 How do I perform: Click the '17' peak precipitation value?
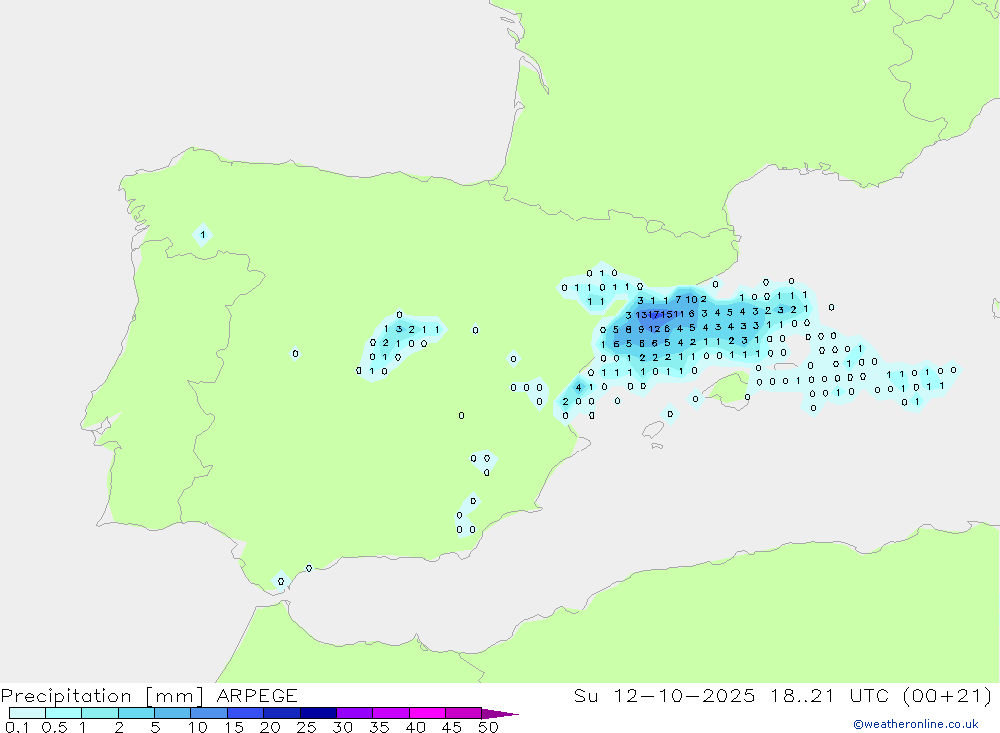click(654, 315)
